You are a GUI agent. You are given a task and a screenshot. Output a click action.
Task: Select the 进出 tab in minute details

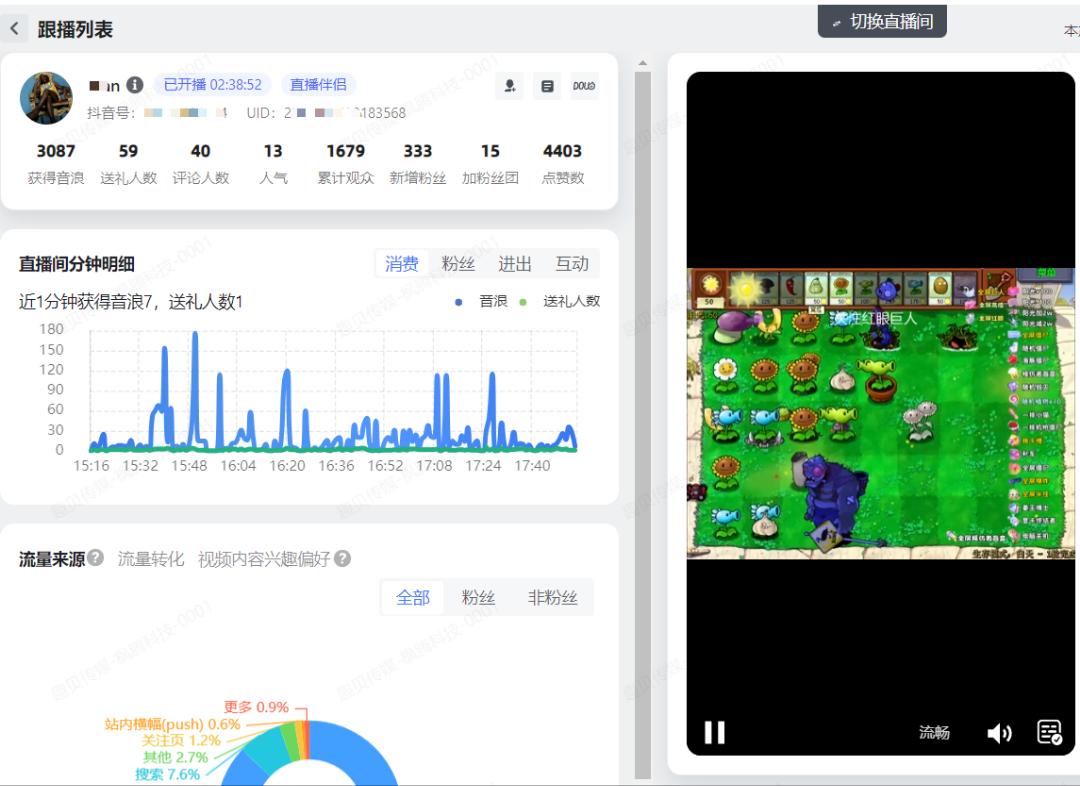515,264
